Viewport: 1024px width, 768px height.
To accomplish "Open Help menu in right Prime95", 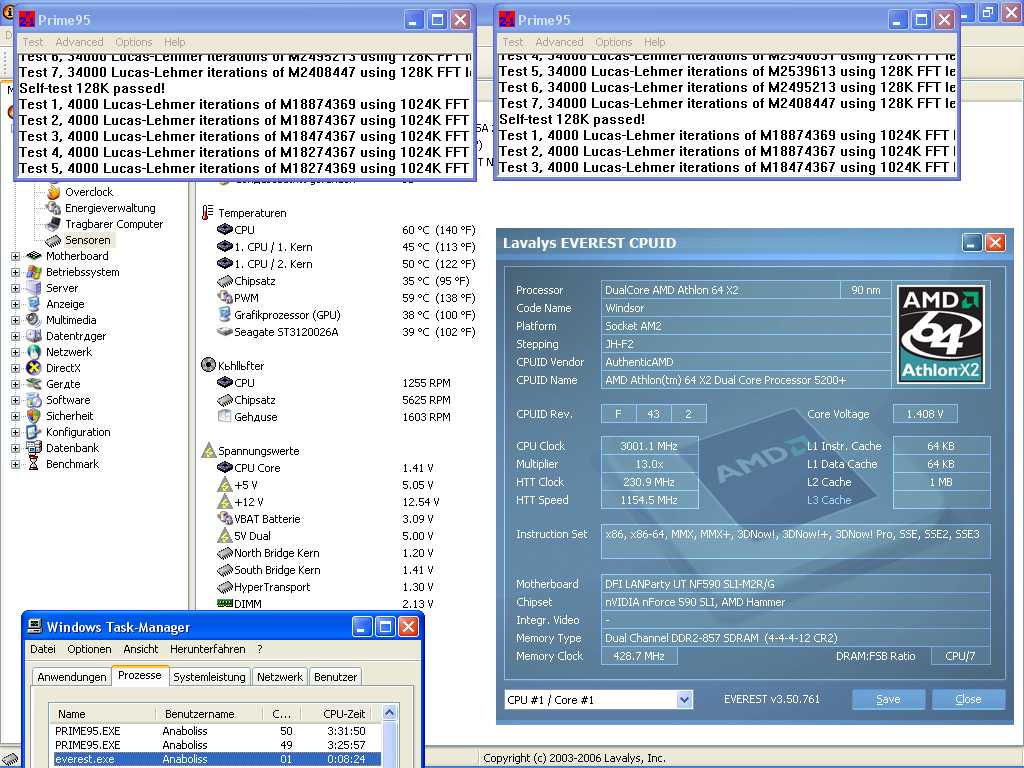I will click(x=654, y=42).
